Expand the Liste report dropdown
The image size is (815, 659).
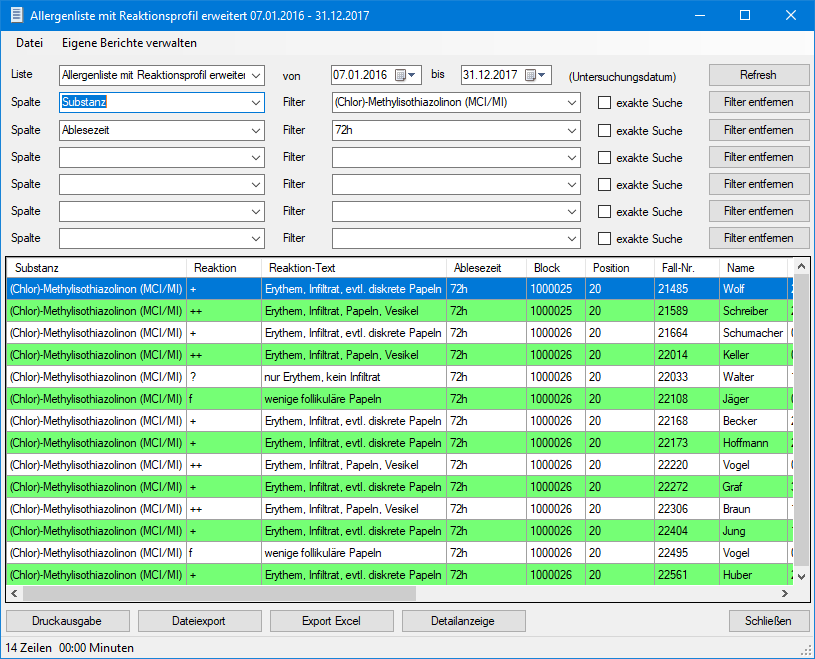pos(256,75)
